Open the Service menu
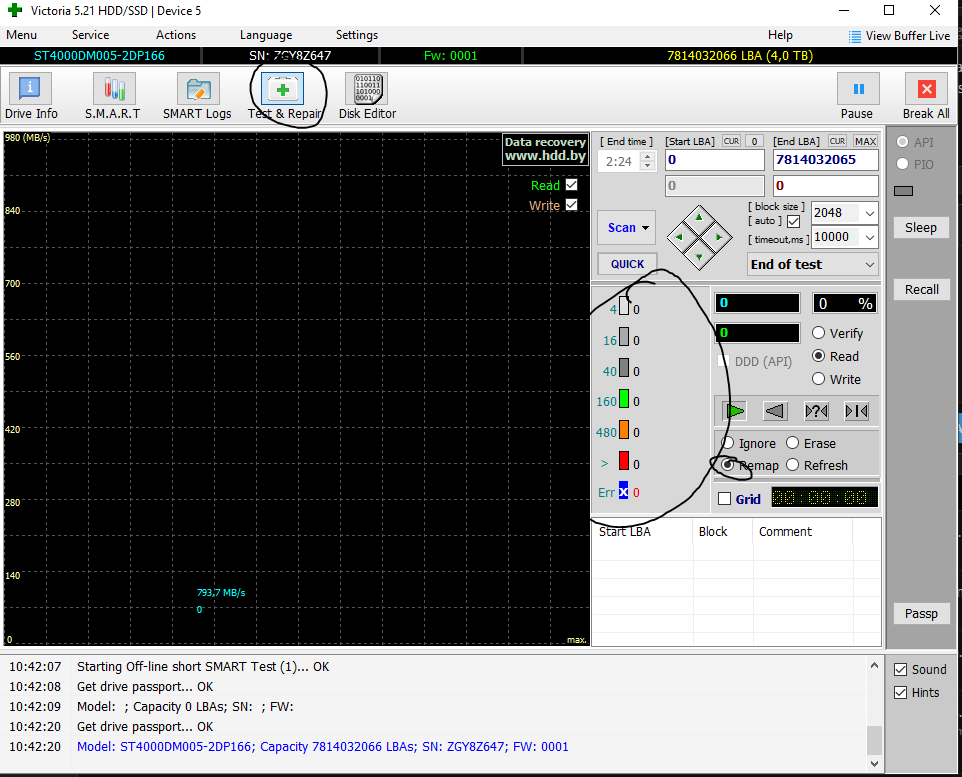The height and width of the screenshot is (777, 962). [x=90, y=35]
